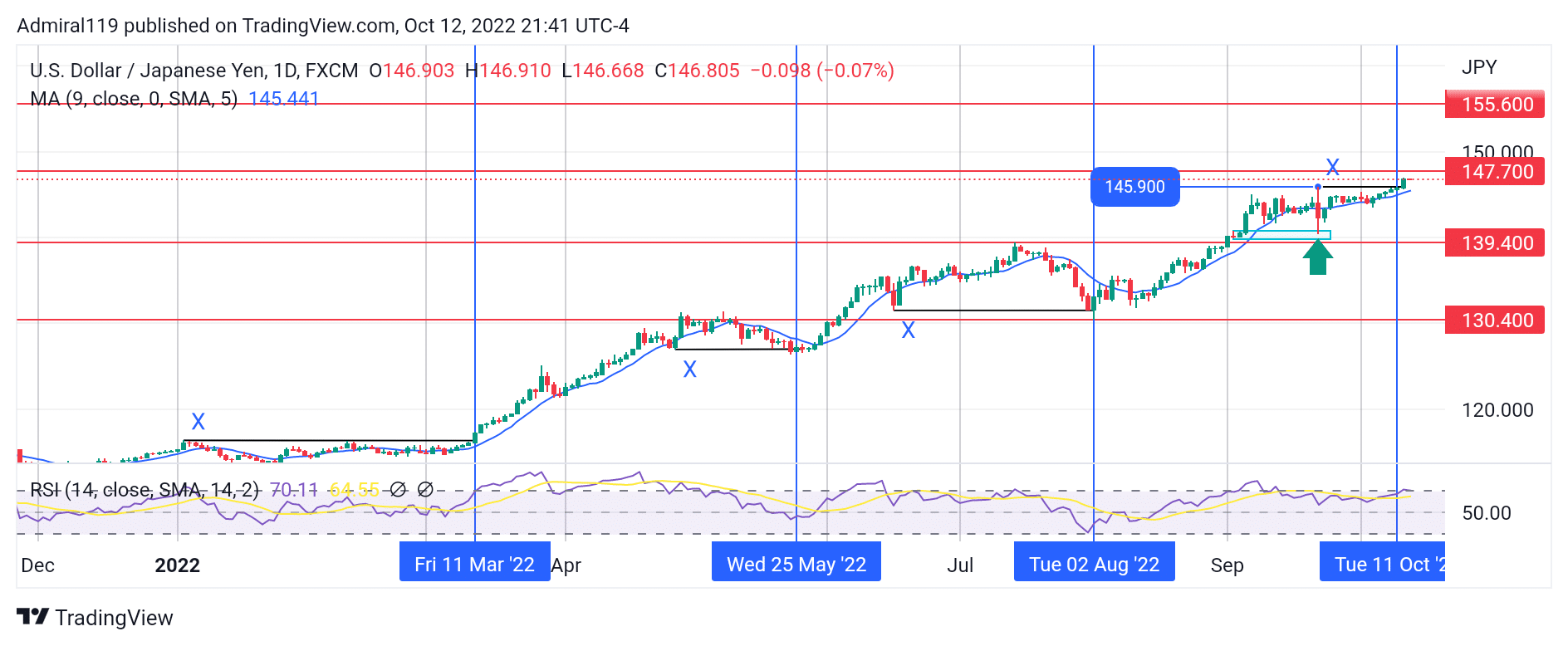This screenshot has width=1568, height=646.
Task: Click the high price H146.910
Action: (508, 71)
